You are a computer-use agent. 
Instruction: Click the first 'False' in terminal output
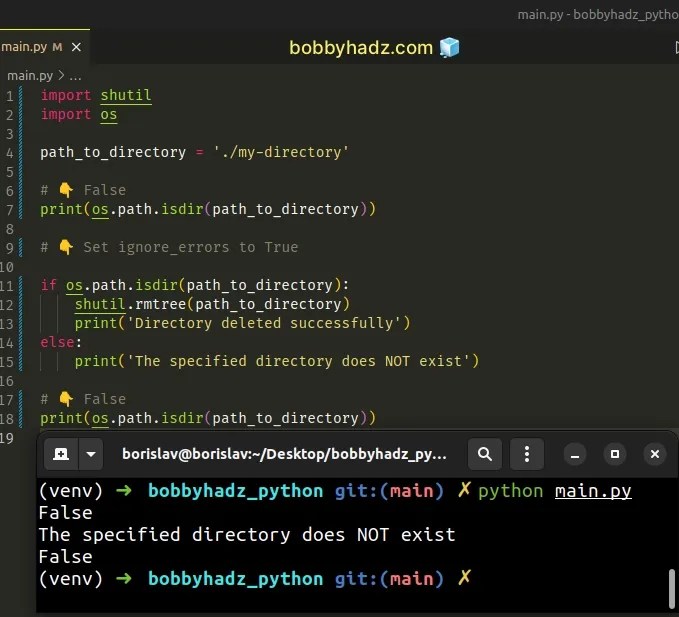65,513
